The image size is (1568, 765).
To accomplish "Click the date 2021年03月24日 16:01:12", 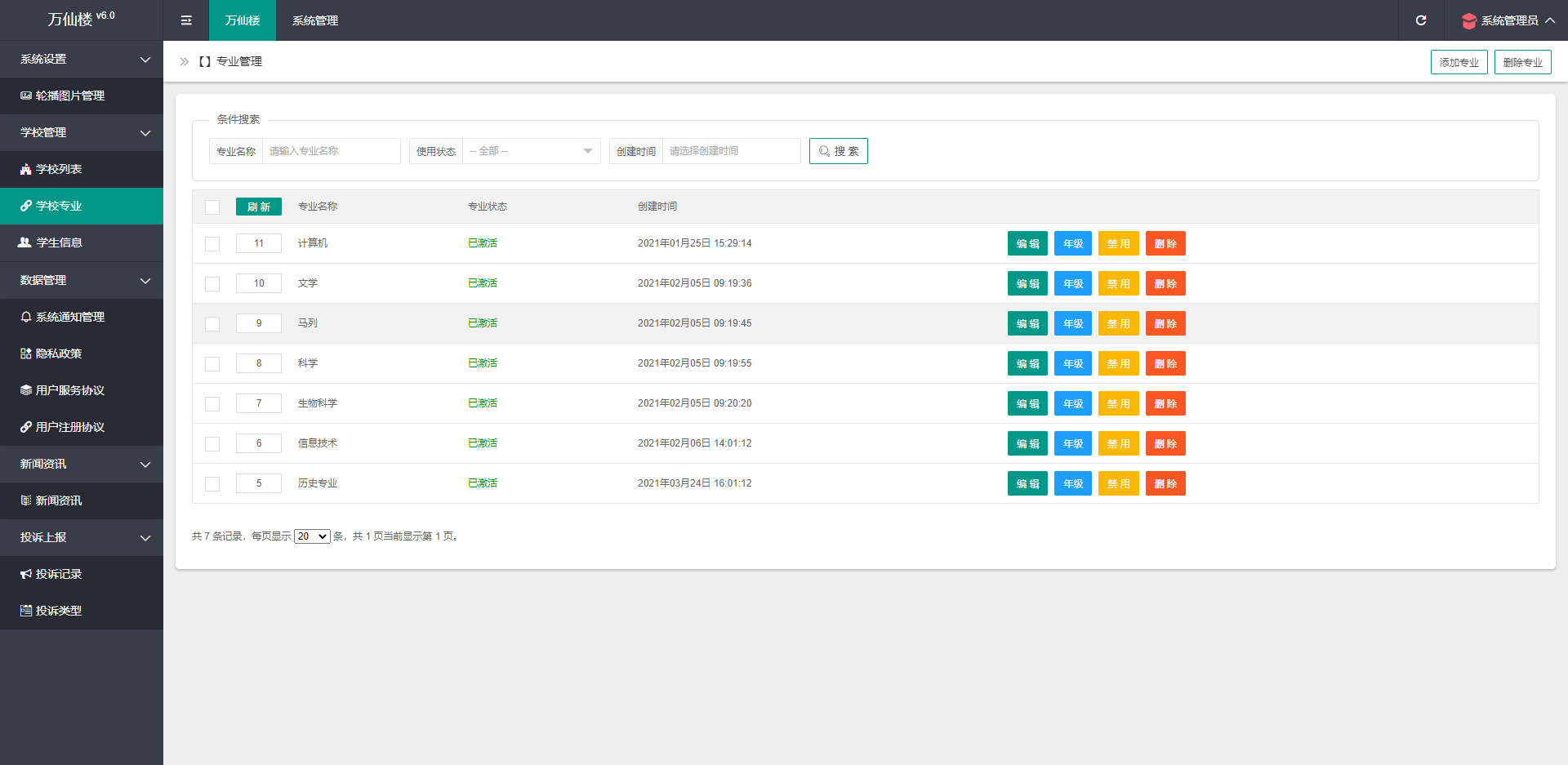I will click(x=695, y=483).
